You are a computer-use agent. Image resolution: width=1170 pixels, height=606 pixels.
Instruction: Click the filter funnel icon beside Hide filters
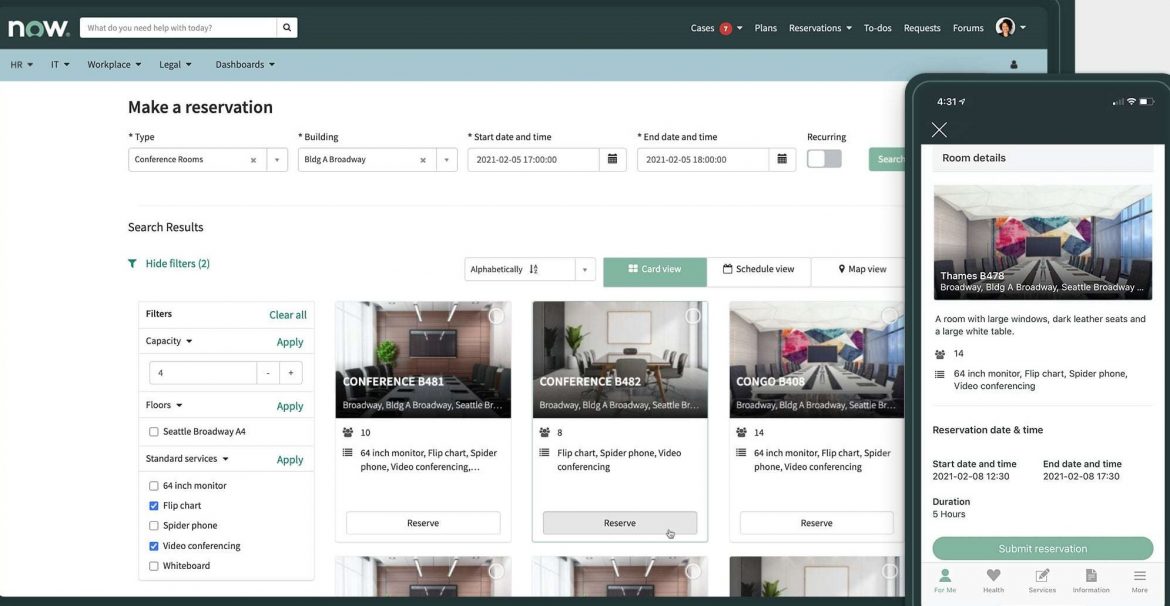pyautogui.click(x=132, y=264)
